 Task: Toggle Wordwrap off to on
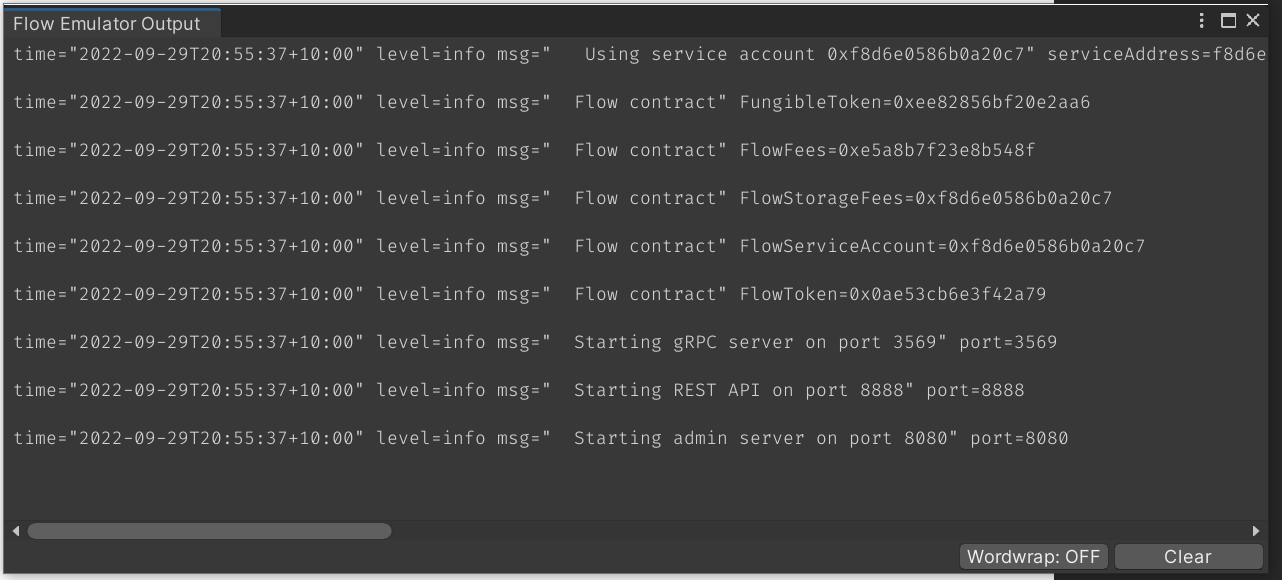[x=1033, y=556]
